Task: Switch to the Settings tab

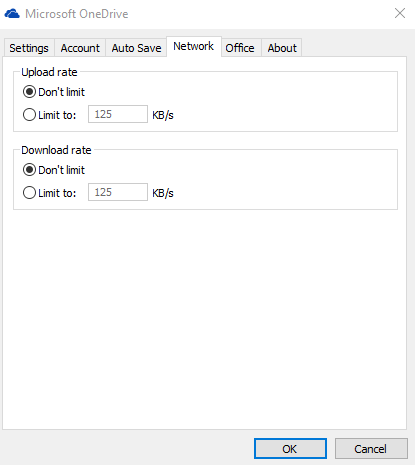Action: coord(29,48)
